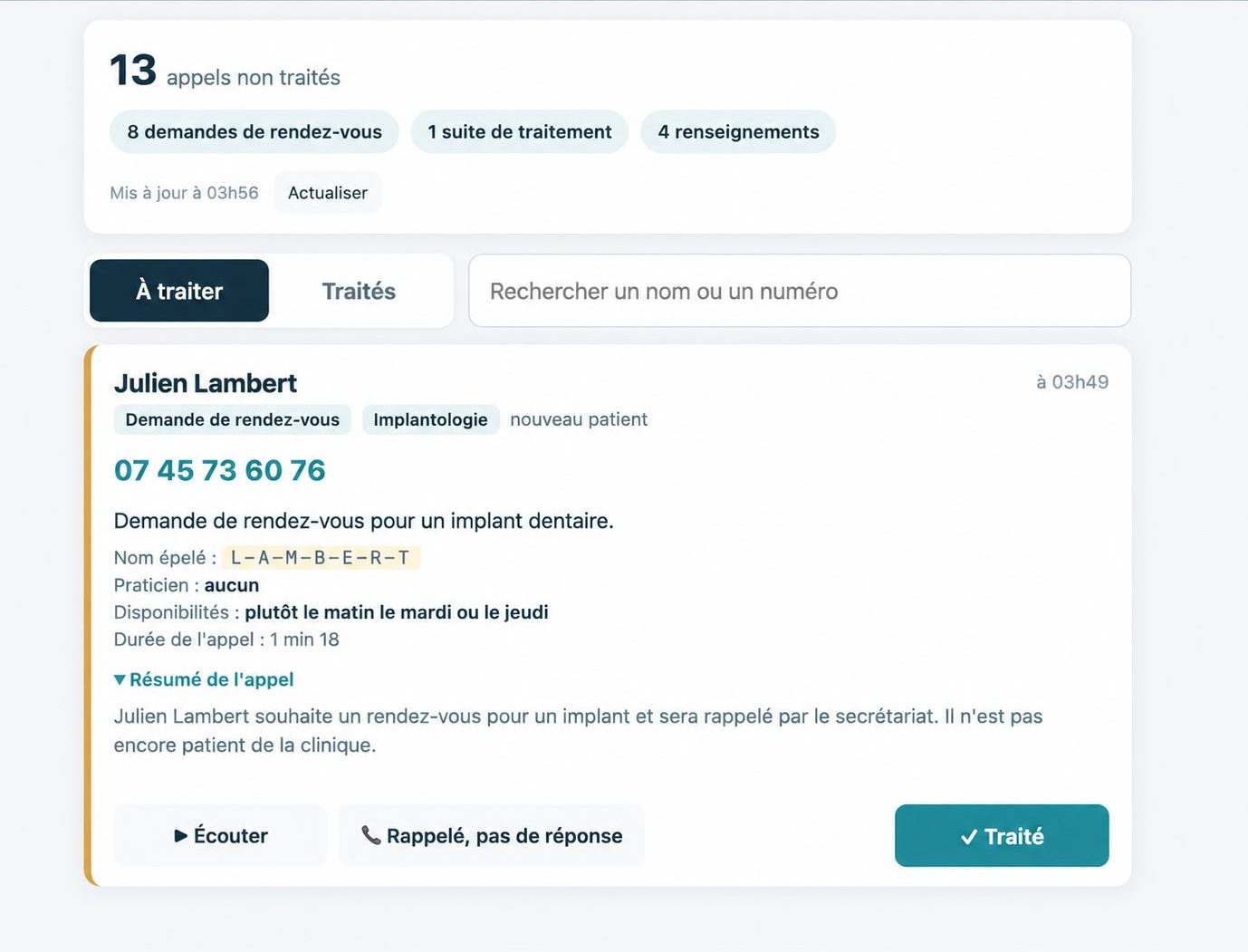The height and width of the screenshot is (952, 1248).
Task: Click the spelled name L-A-M-B-E-R-T
Action: [321, 558]
